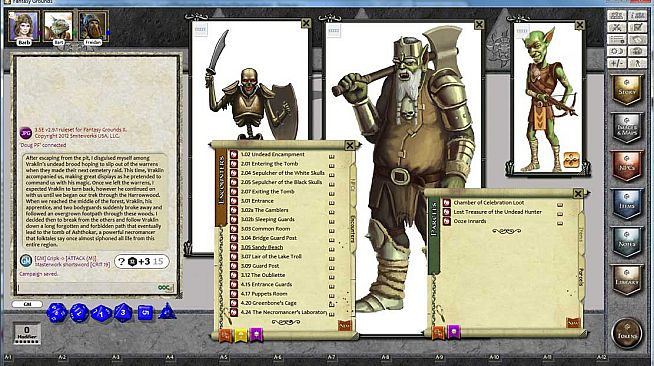
Task: Select hotkey slot A-9 in the bottom bar
Action: point(439,357)
